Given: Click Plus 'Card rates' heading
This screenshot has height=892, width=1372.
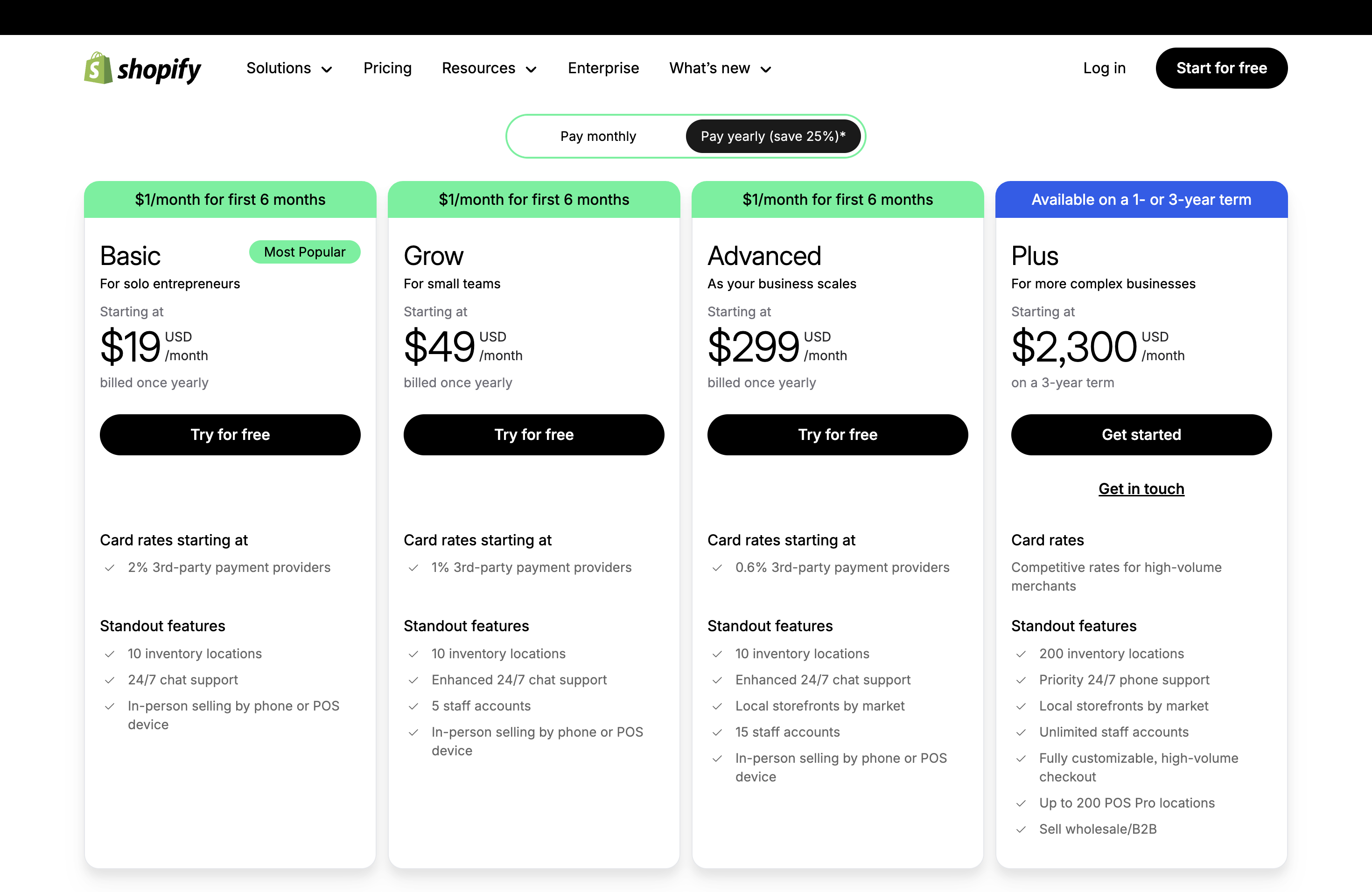Looking at the screenshot, I should click(1048, 540).
